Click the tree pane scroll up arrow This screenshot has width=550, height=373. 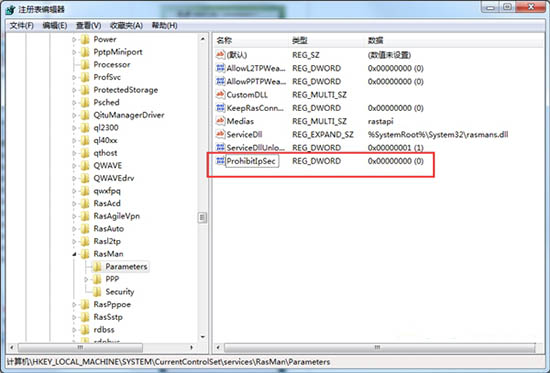click(x=203, y=39)
